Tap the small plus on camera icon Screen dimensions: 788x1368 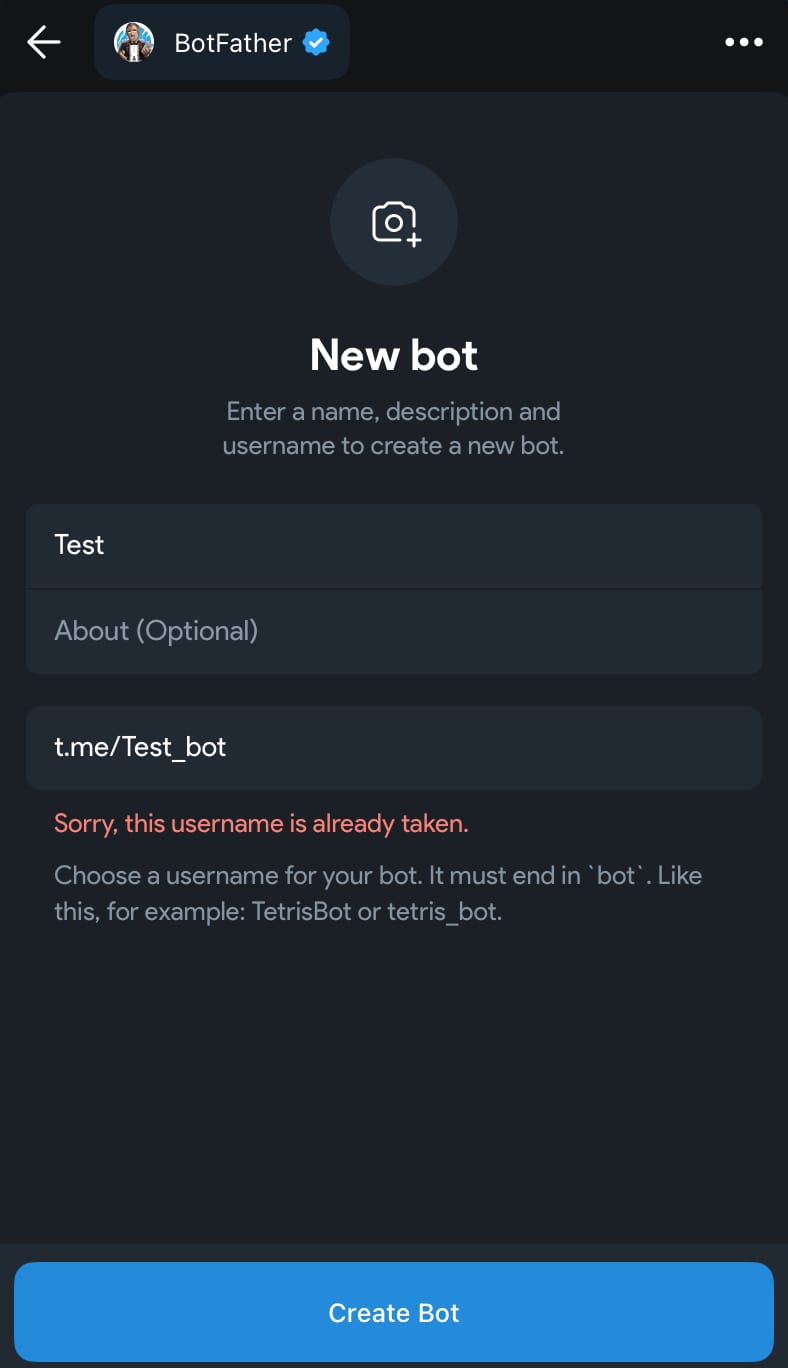click(414, 240)
